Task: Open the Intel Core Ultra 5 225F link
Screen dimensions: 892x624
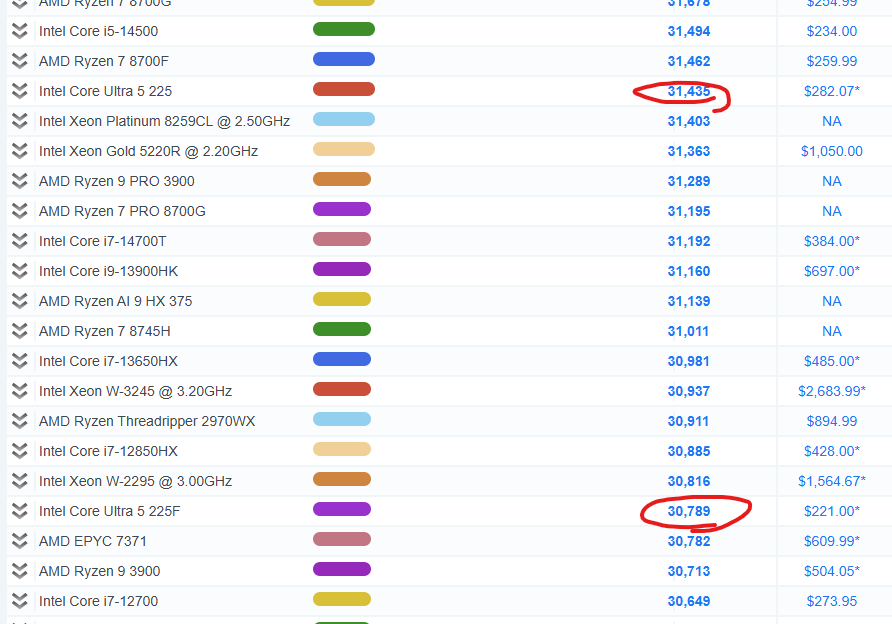Action: (109, 511)
